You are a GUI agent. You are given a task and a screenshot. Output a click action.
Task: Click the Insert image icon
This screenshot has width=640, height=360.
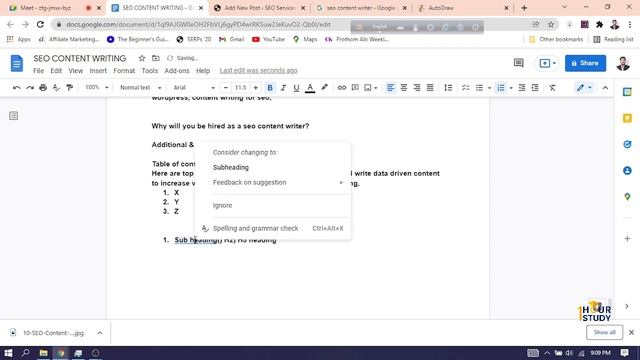(368, 88)
